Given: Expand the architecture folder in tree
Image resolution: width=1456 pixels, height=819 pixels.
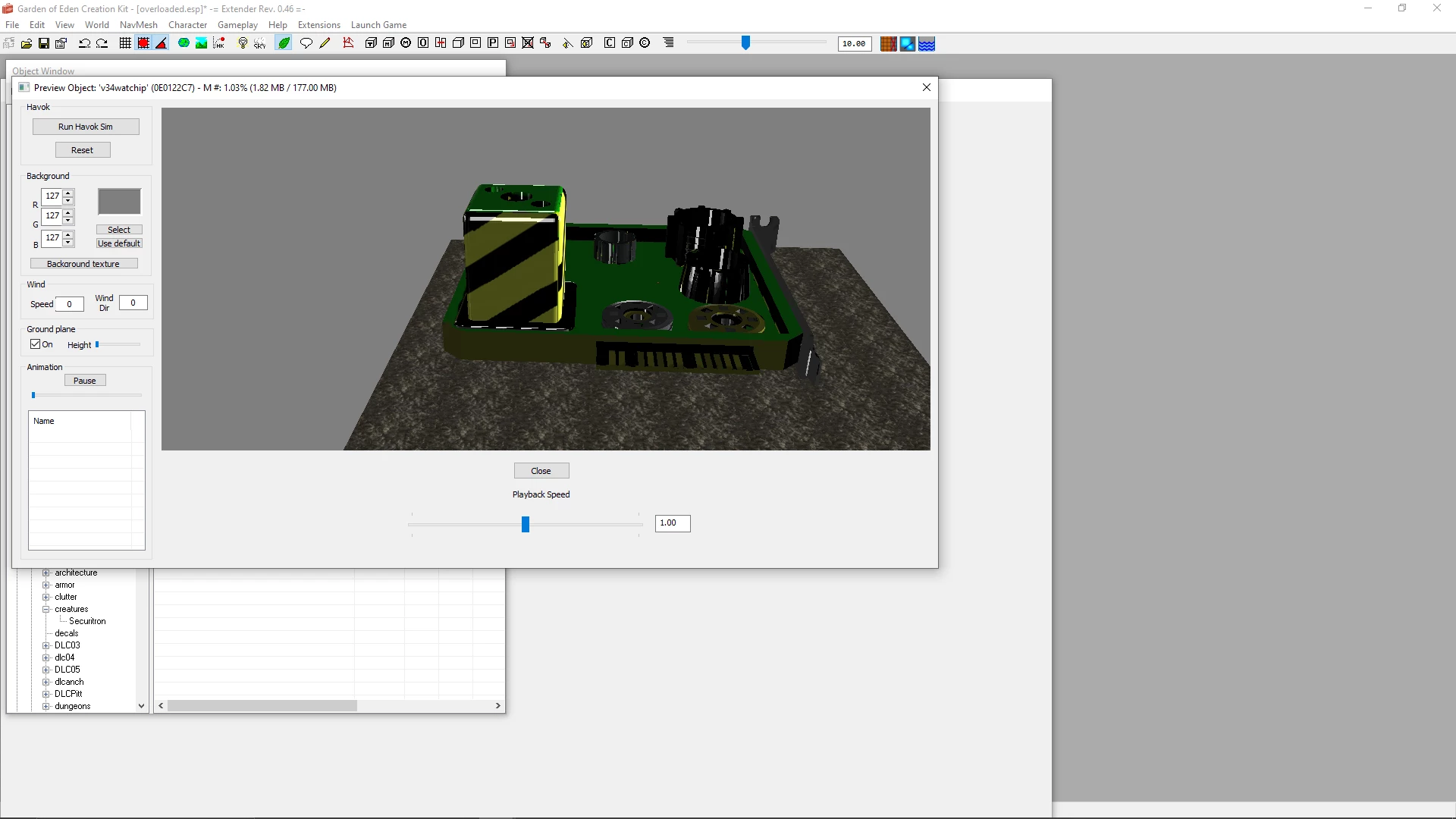Looking at the screenshot, I should (46, 573).
